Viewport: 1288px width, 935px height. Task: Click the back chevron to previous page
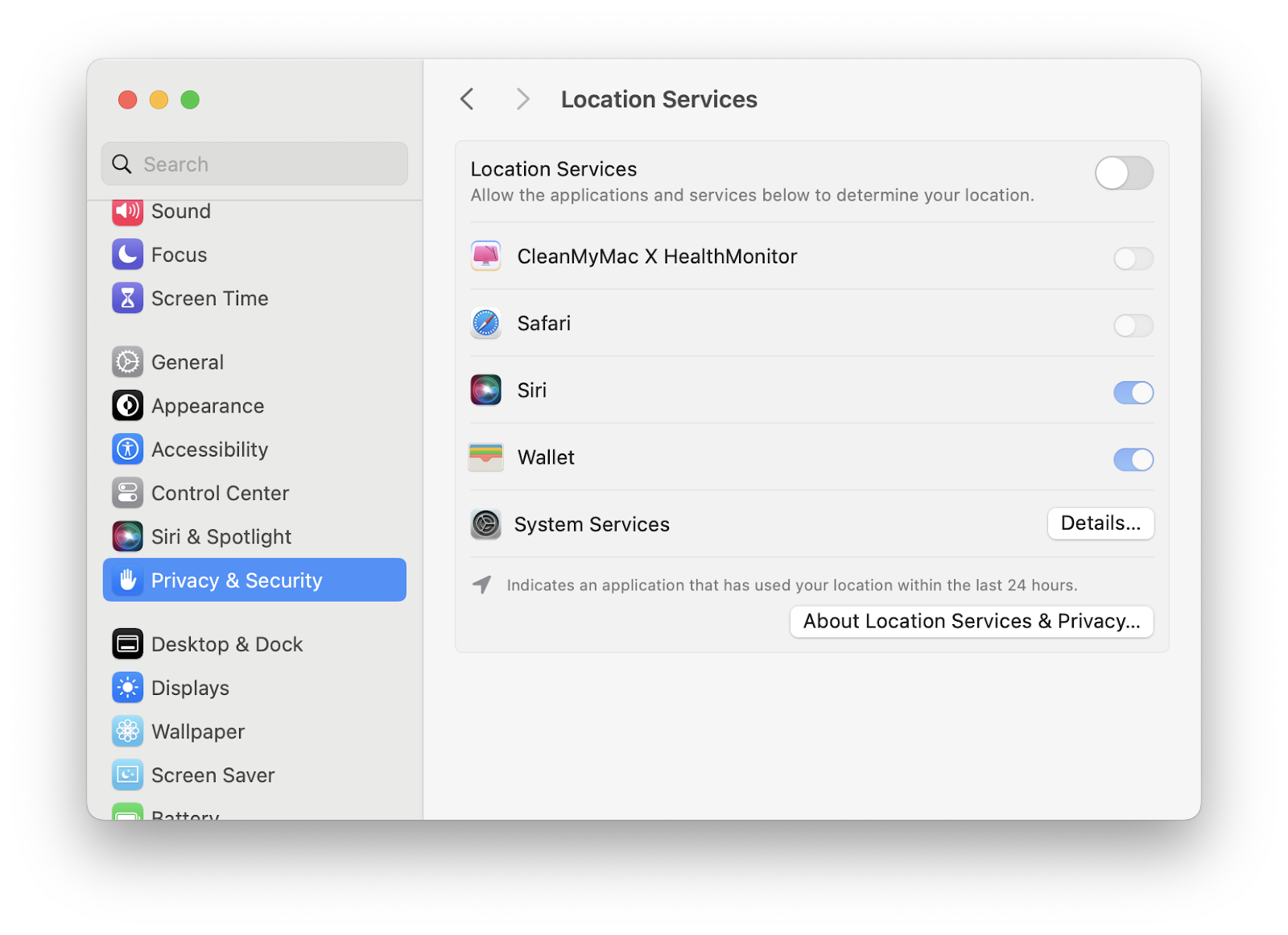[467, 98]
